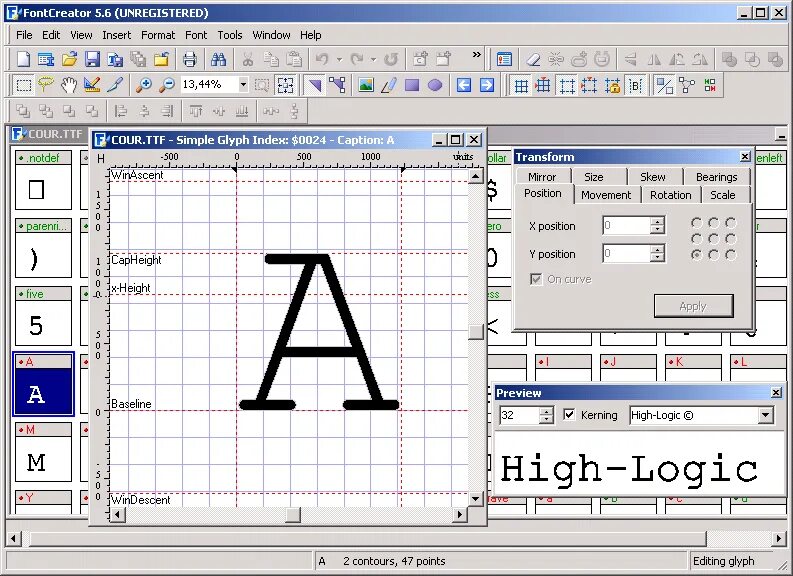Toggle show bearings B icon
Screen dimensions: 793x576
point(635,85)
